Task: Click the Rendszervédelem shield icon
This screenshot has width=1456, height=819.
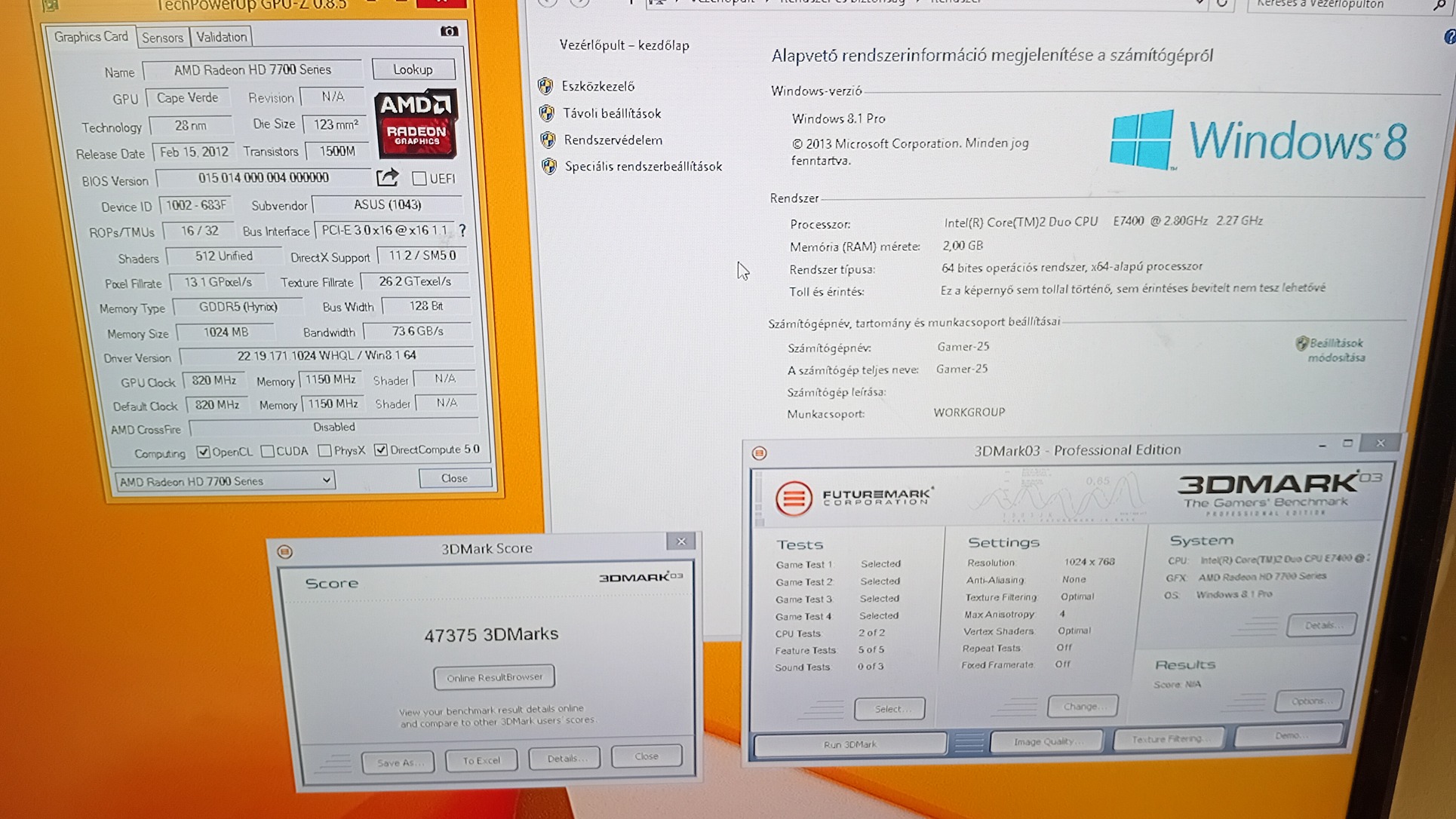Action: [x=548, y=140]
